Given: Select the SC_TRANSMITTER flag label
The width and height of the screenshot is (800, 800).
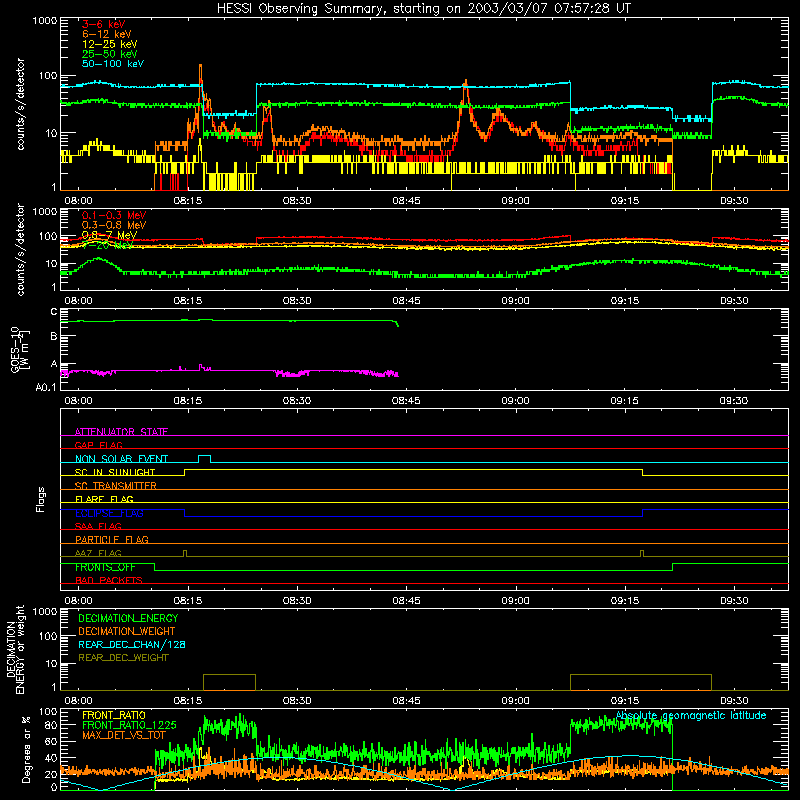Looking at the screenshot, I should (116, 486).
